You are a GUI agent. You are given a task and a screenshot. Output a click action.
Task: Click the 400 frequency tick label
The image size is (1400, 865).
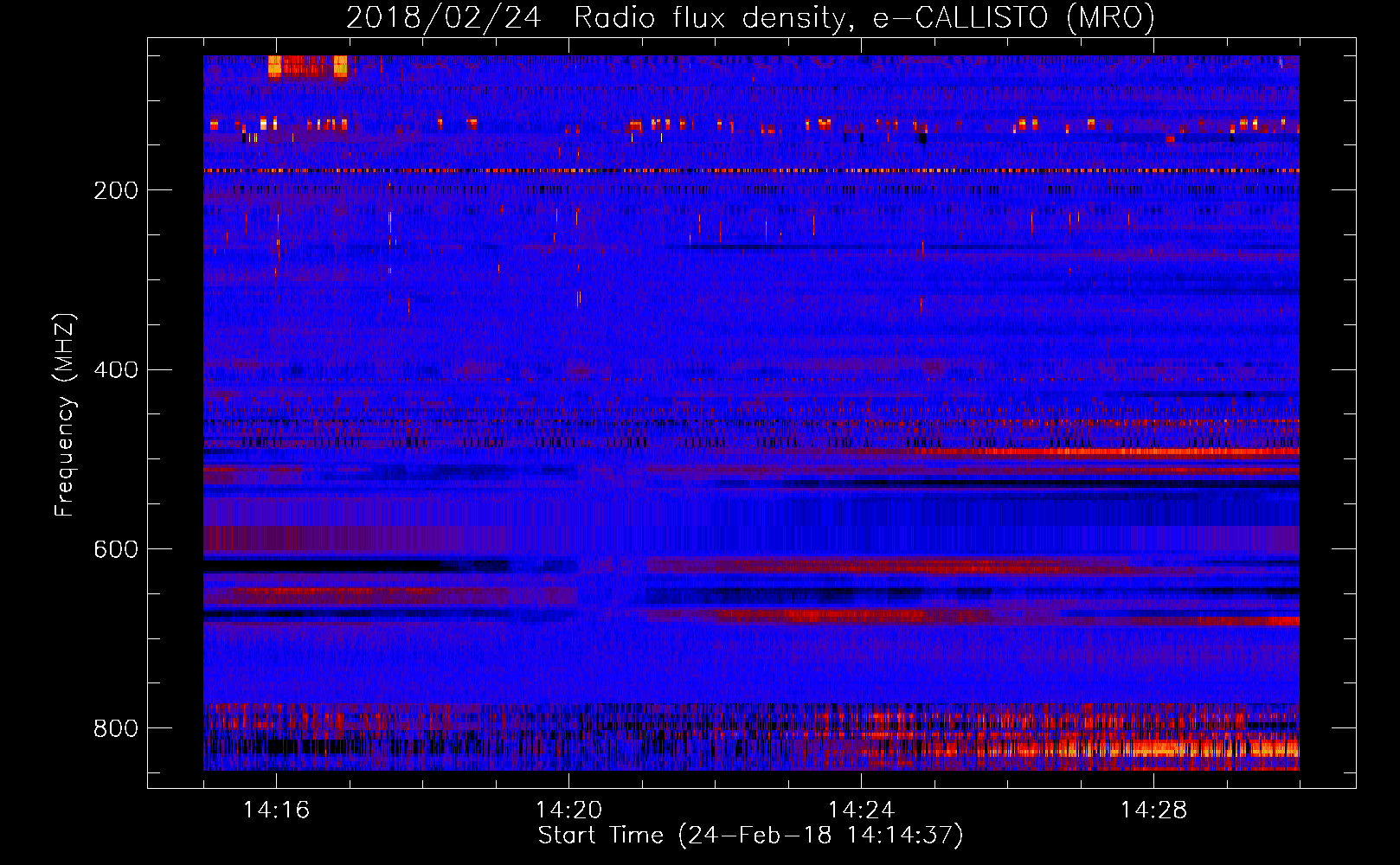coord(116,370)
